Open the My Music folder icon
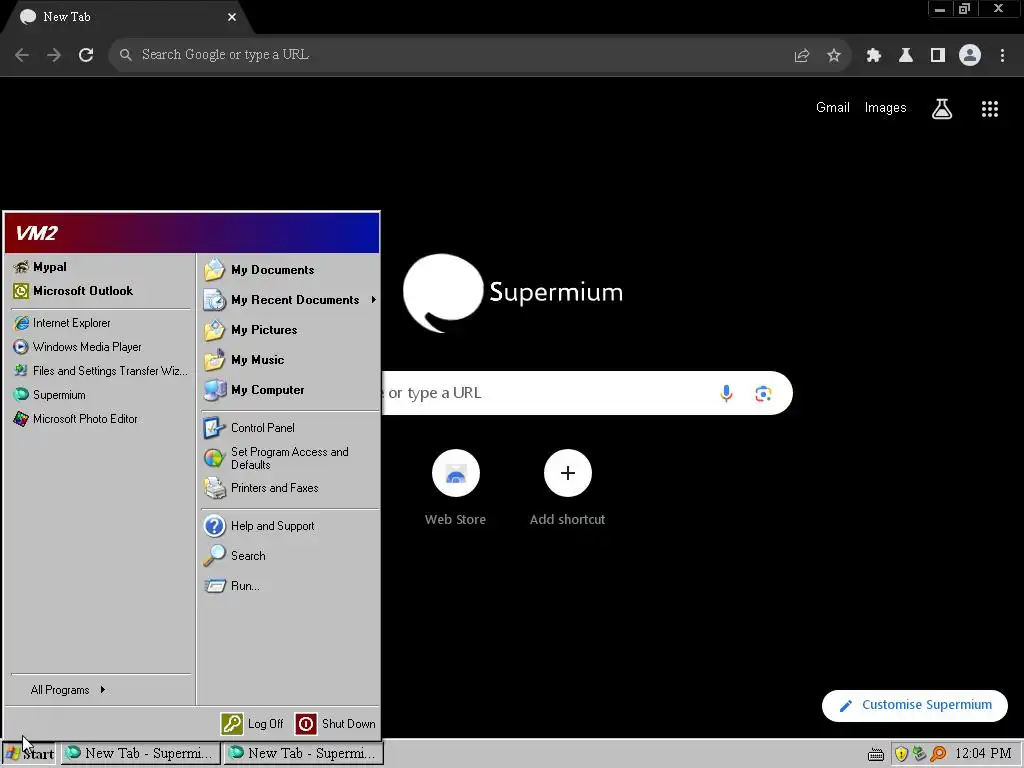Image resolution: width=1024 pixels, height=768 pixels. coord(214,360)
